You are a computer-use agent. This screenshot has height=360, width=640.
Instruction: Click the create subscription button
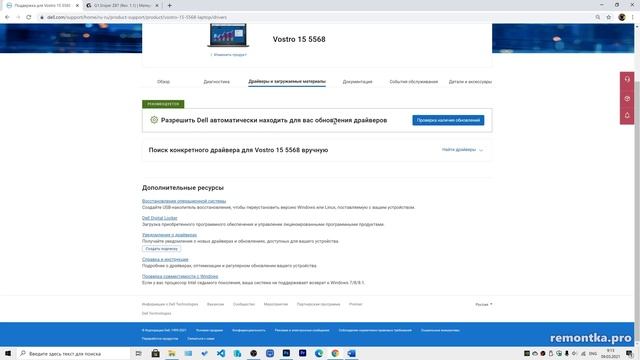pyautogui.click(x=162, y=249)
